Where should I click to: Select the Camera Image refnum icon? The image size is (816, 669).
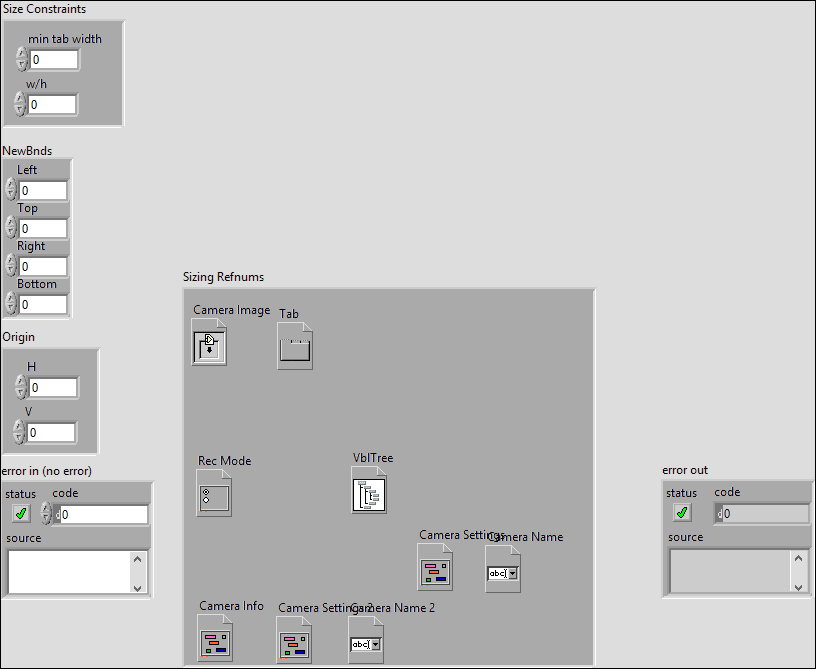(x=209, y=345)
